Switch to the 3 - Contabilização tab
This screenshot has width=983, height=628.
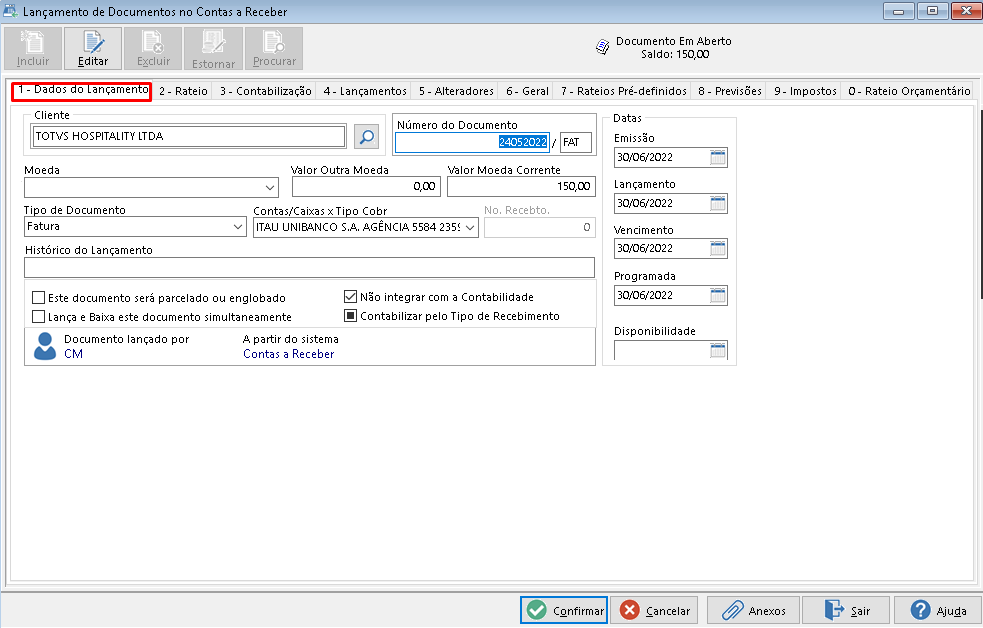(x=265, y=91)
